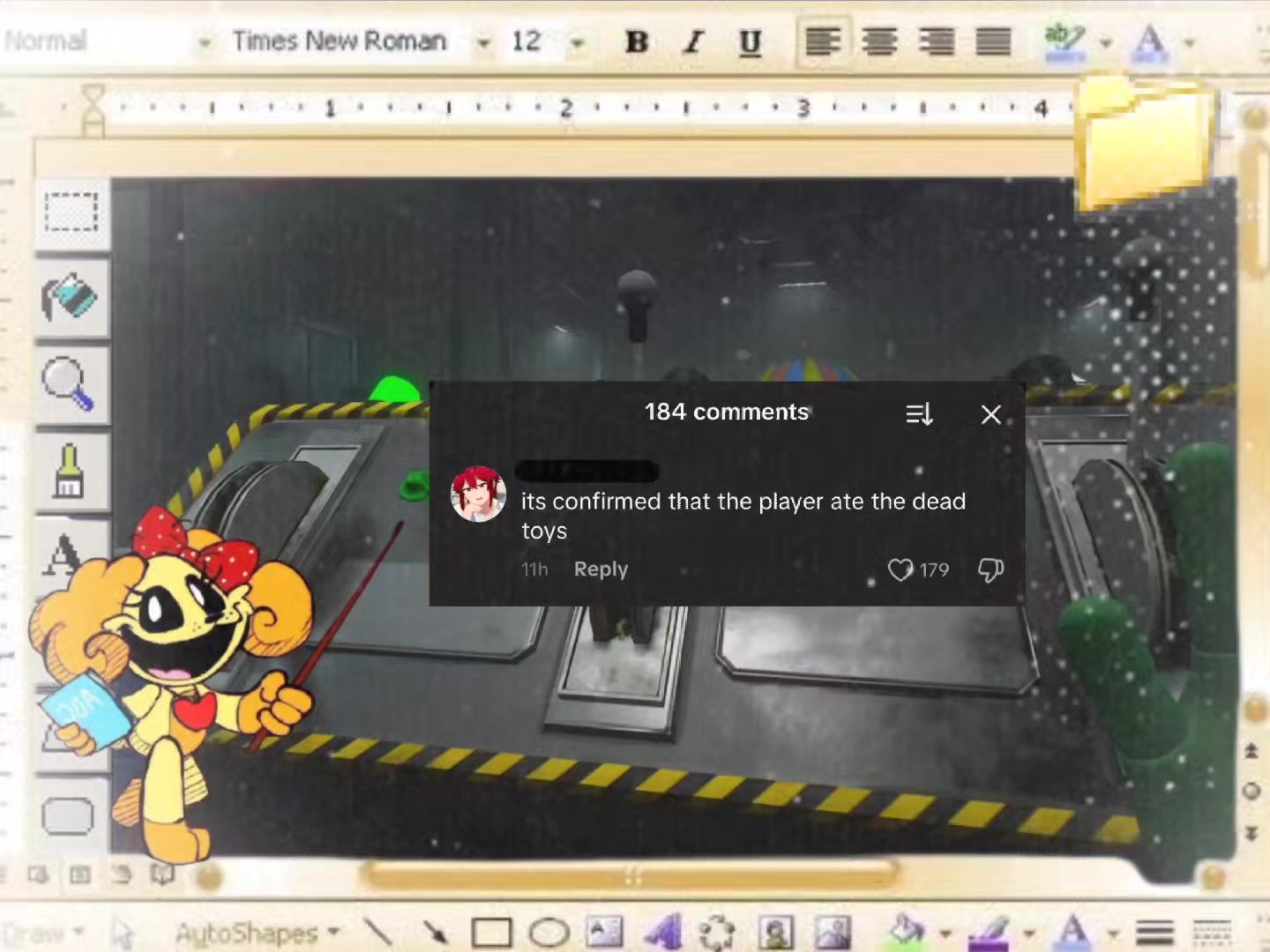This screenshot has width=1270, height=952.
Task: Select the Rectangle tool in Draw toolbar
Action: tap(491, 932)
